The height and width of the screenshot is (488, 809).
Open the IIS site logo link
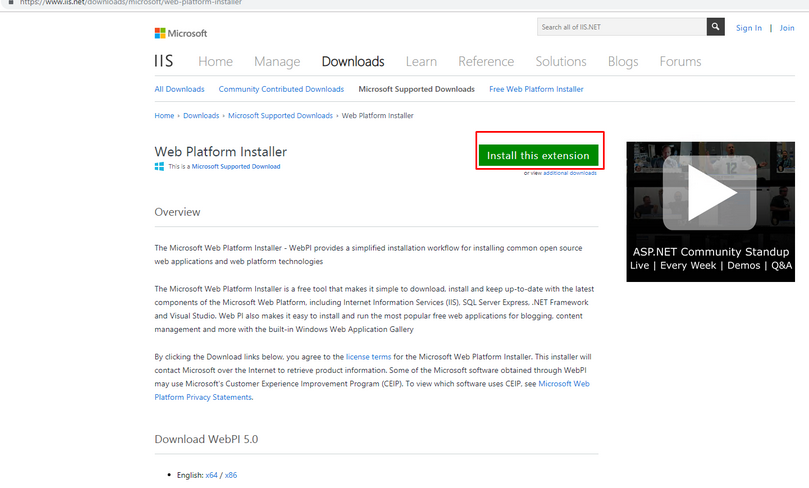[164, 61]
